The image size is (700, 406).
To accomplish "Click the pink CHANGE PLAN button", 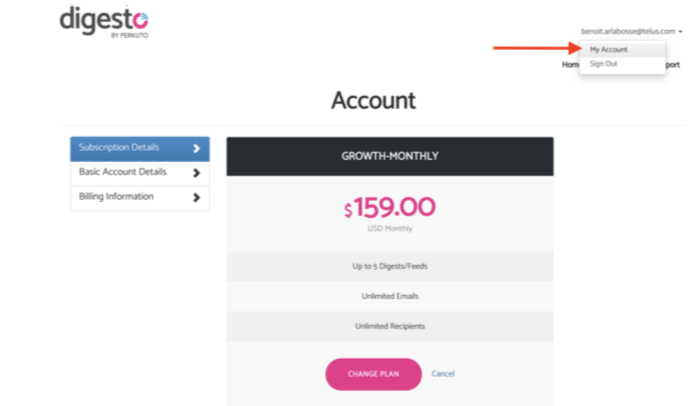I will coord(373,374).
